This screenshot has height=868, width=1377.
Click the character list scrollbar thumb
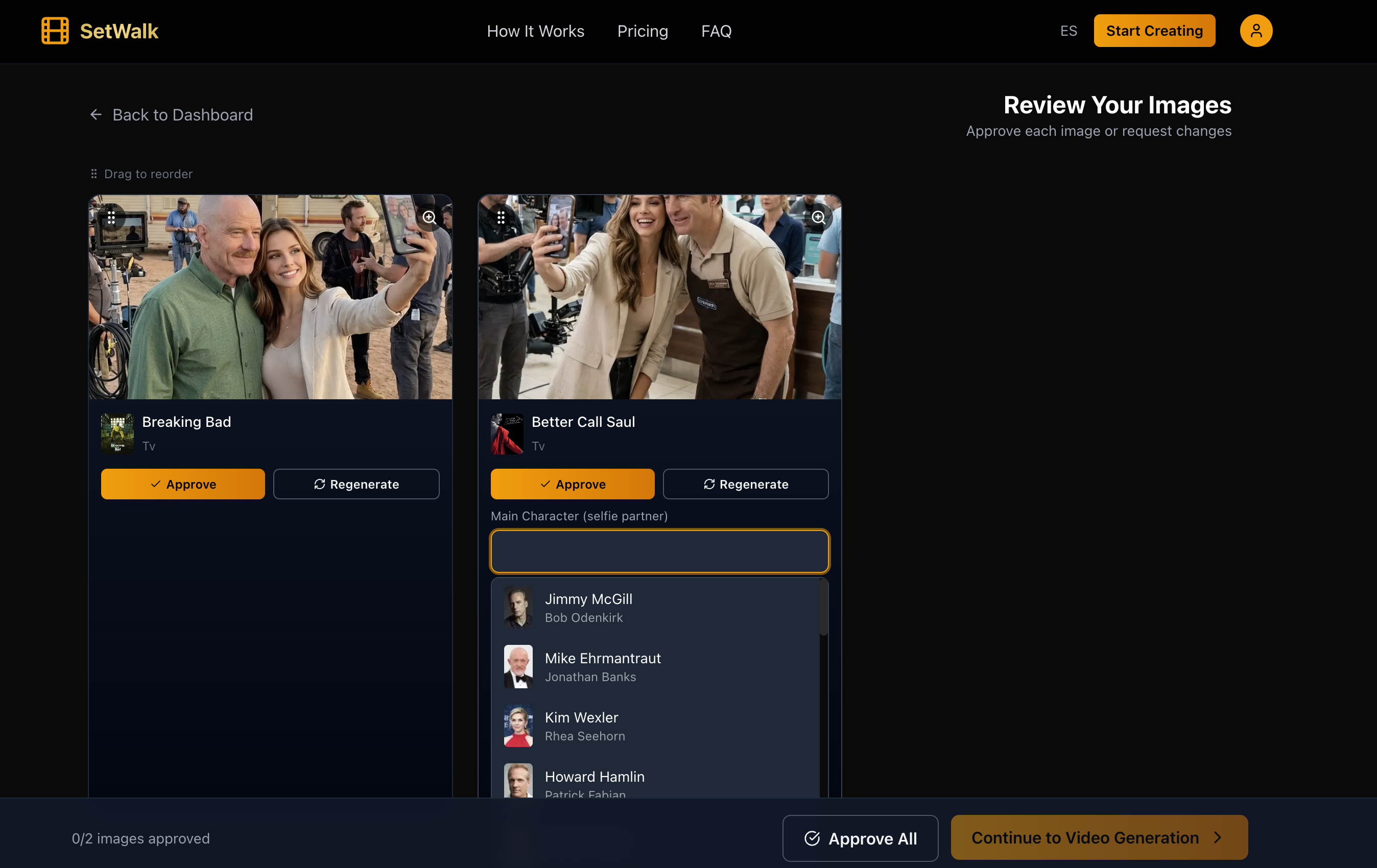point(823,607)
